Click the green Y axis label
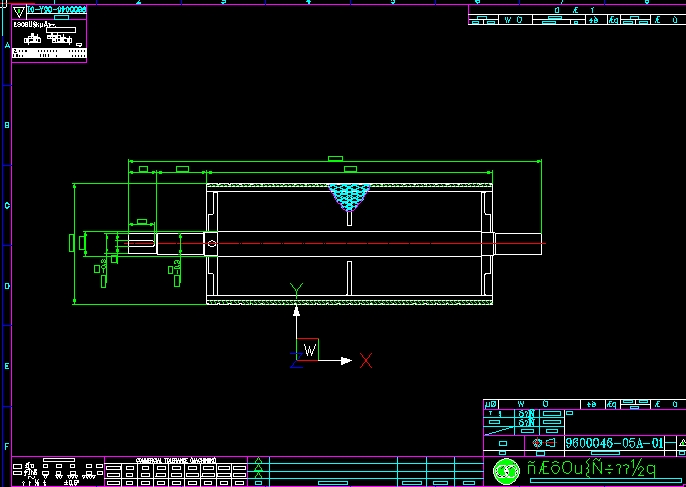Viewport: 686px width, 487px height. click(296, 290)
